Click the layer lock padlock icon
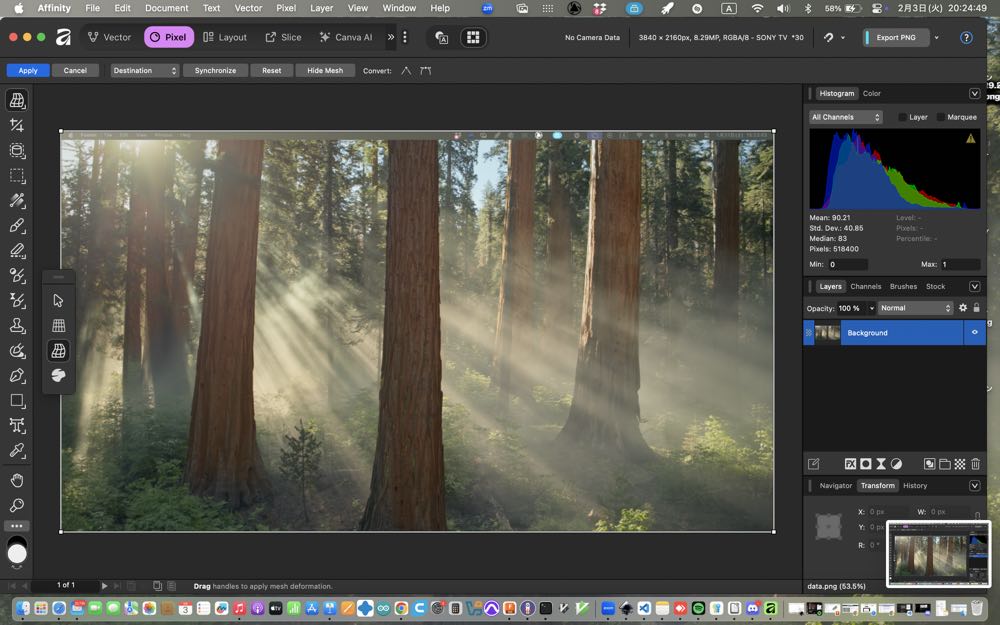The width and height of the screenshot is (1000, 625). 976,308
